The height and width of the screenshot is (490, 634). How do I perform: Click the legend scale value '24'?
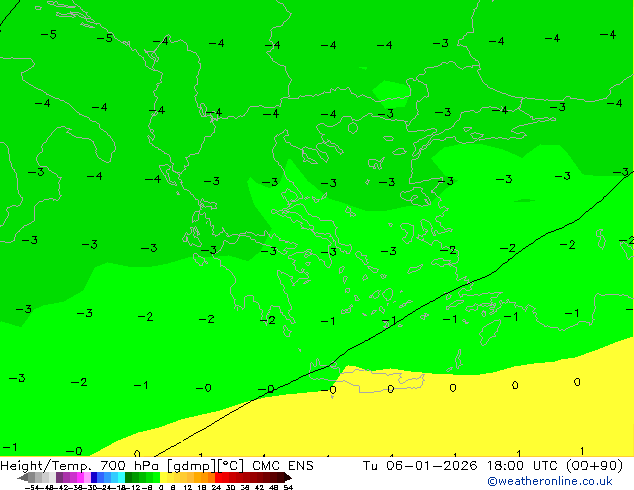click(x=216, y=488)
